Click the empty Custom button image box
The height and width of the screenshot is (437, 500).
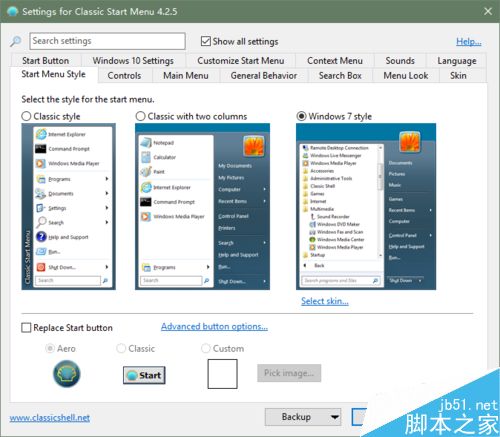point(223,374)
